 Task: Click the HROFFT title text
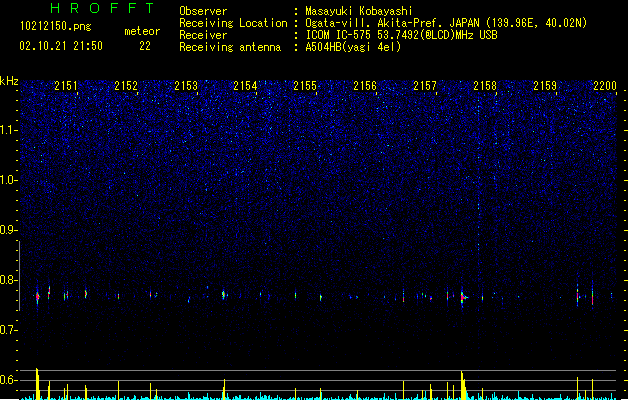102,8
